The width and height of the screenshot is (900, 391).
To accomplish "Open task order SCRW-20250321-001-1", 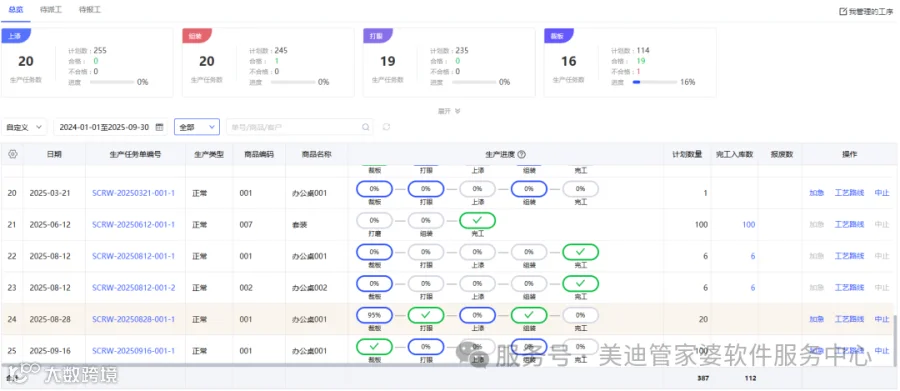I will point(134,193).
